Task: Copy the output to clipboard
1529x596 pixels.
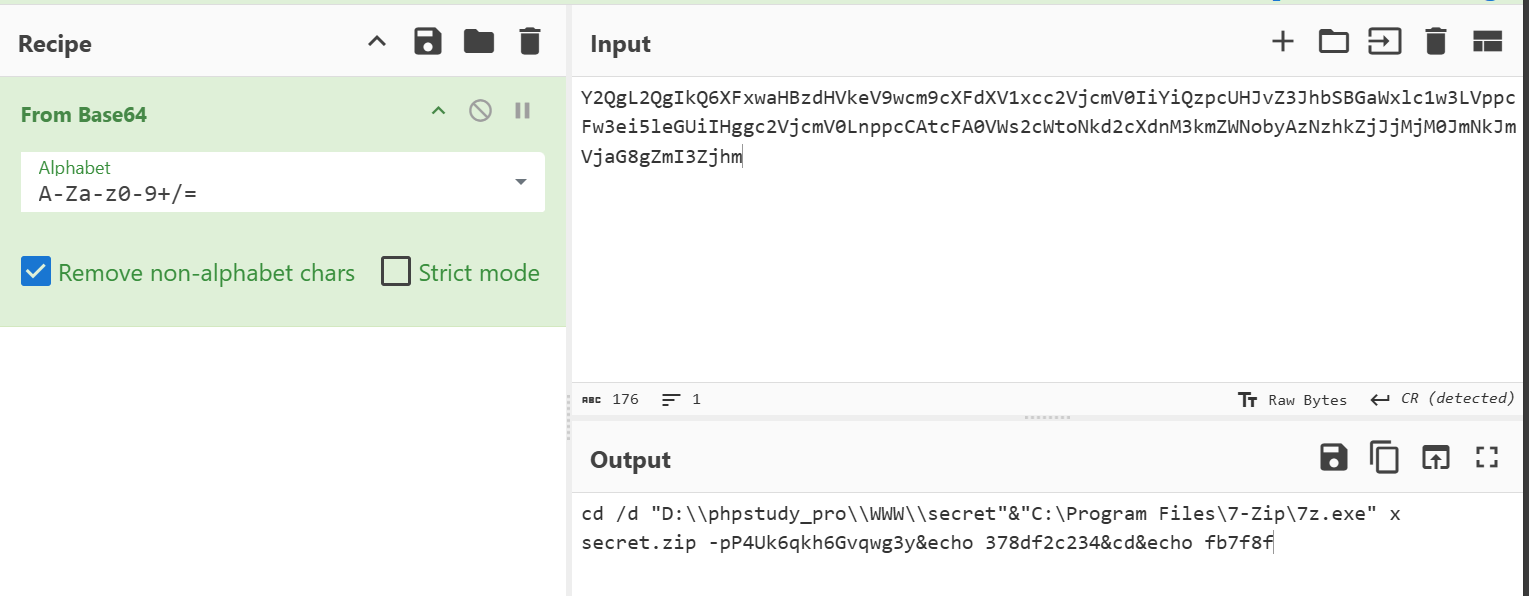Action: coord(1385,458)
